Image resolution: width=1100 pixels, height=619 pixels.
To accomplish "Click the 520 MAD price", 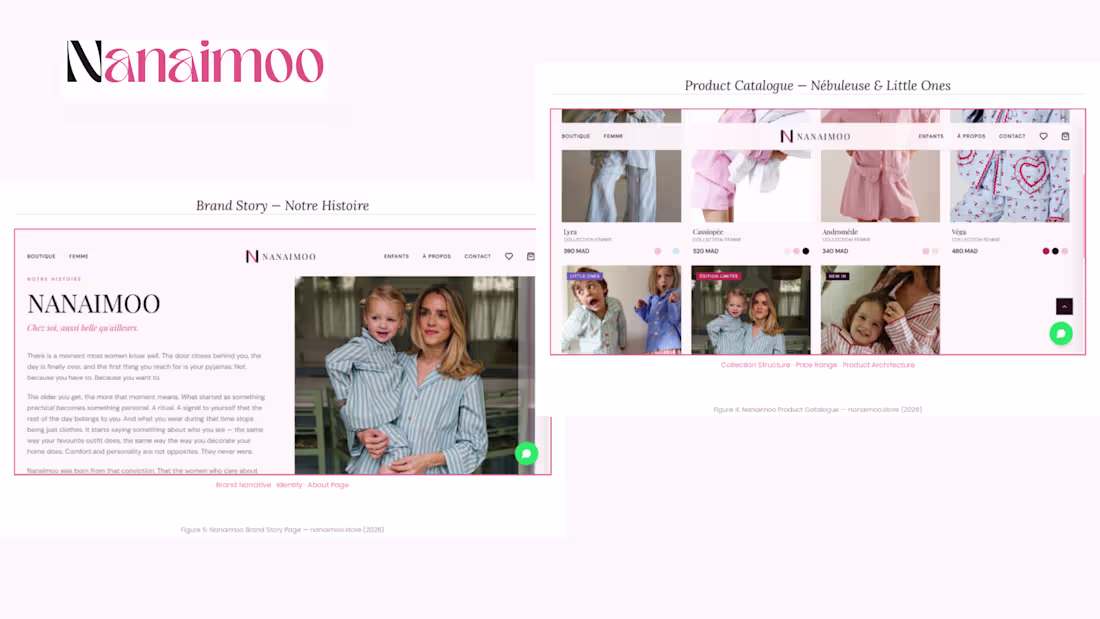I will click(x=706, y=251).
